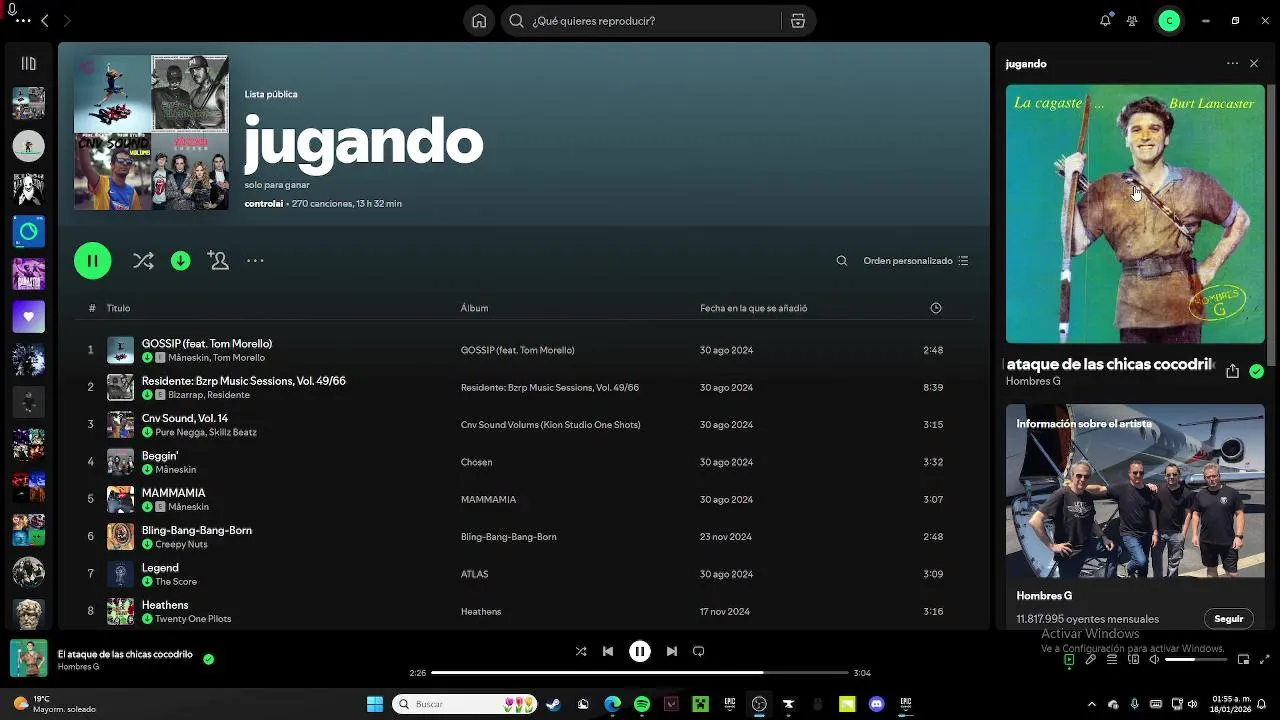Open the play queue icon
The height and width of the screenshot is (720, 1280).
(1112, 660)
